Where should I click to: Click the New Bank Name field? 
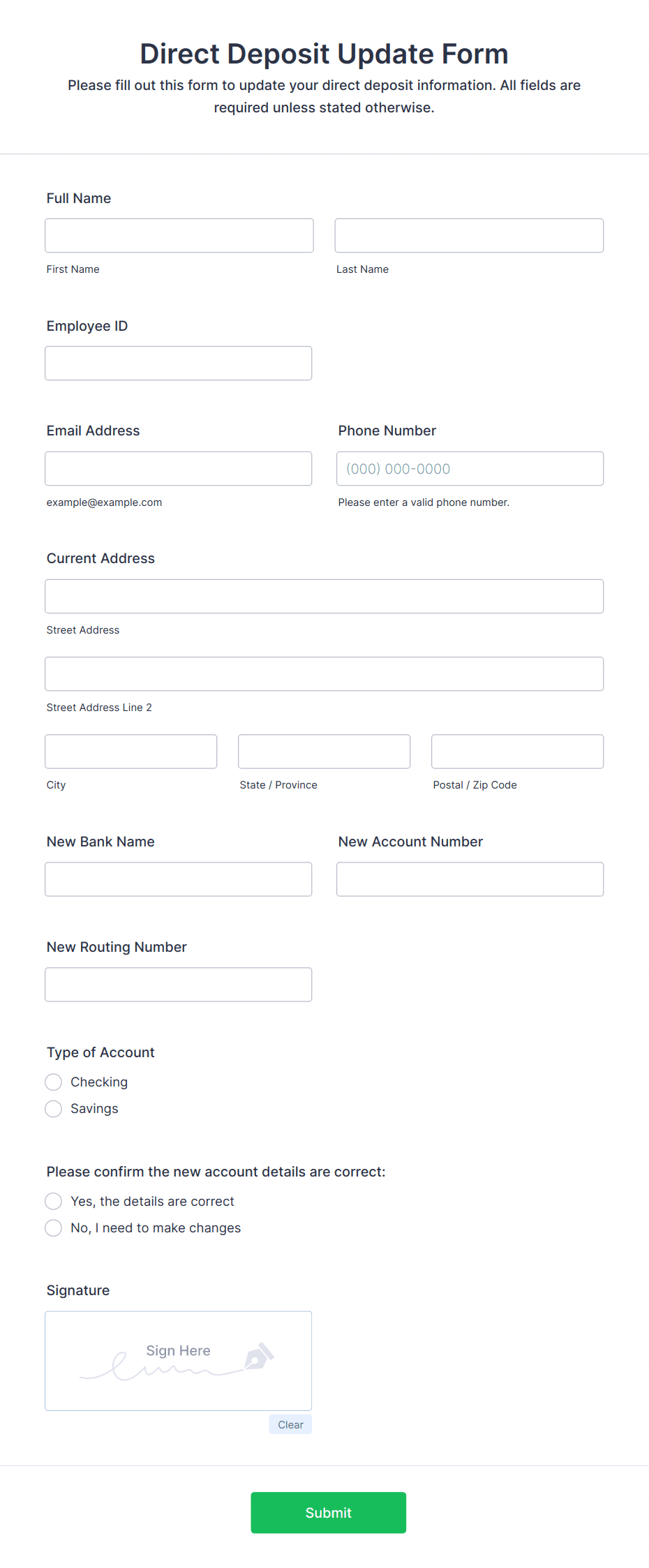178,879
